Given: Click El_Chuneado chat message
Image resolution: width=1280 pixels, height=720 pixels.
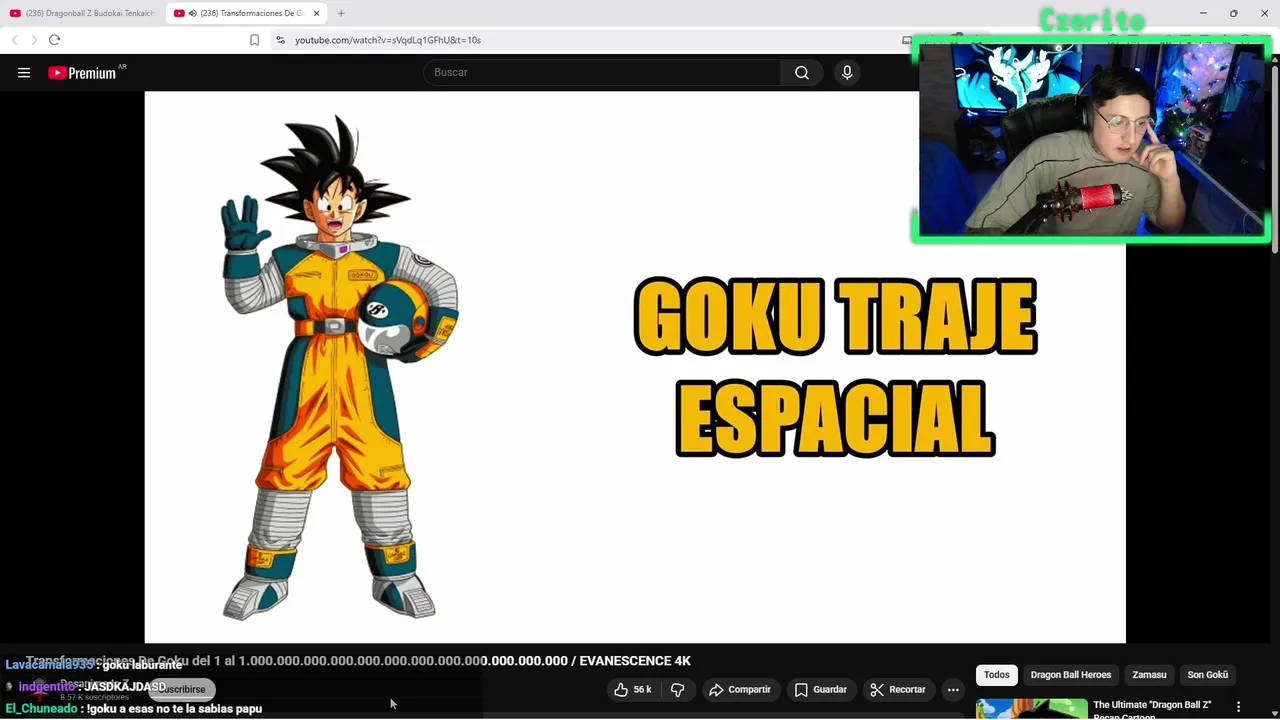Looking at the screenshot, I should pos(134,709).
